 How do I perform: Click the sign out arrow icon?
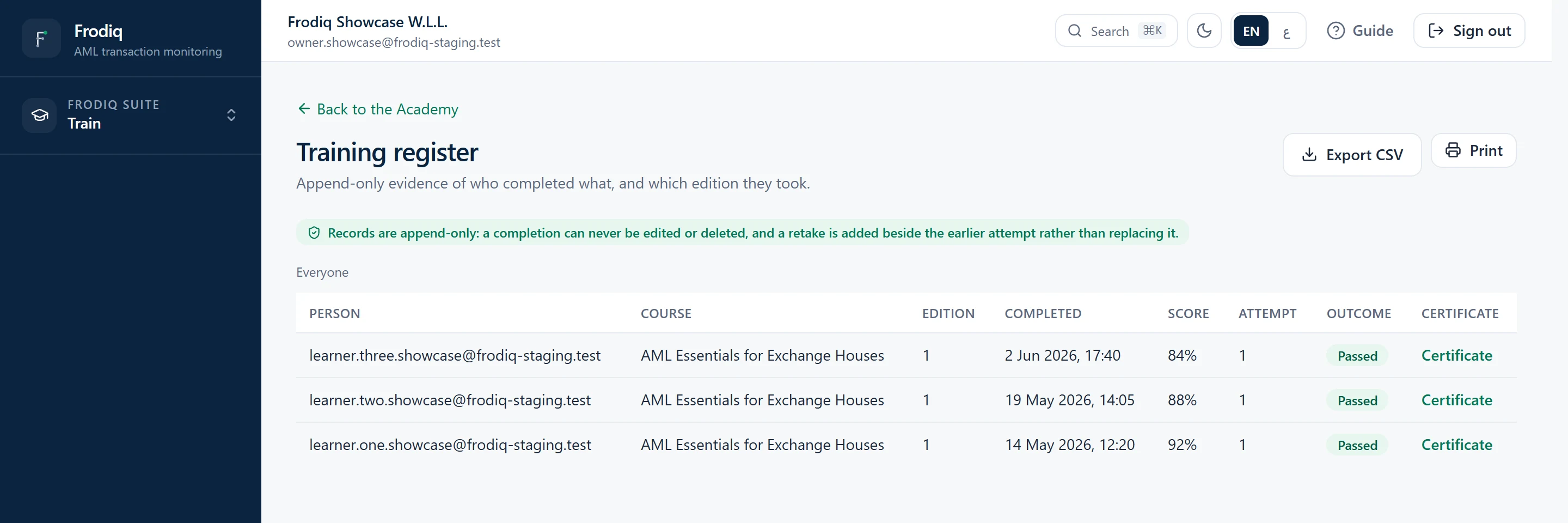(1436, 31)
